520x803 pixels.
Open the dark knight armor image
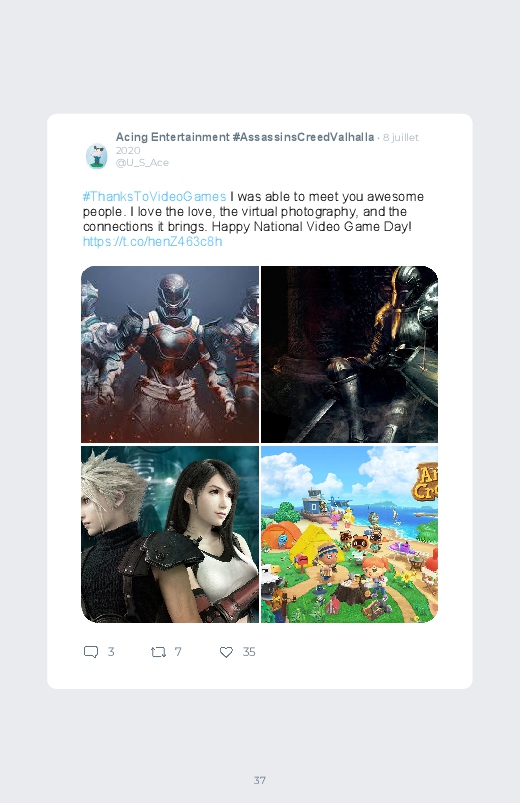coord(349,354)
